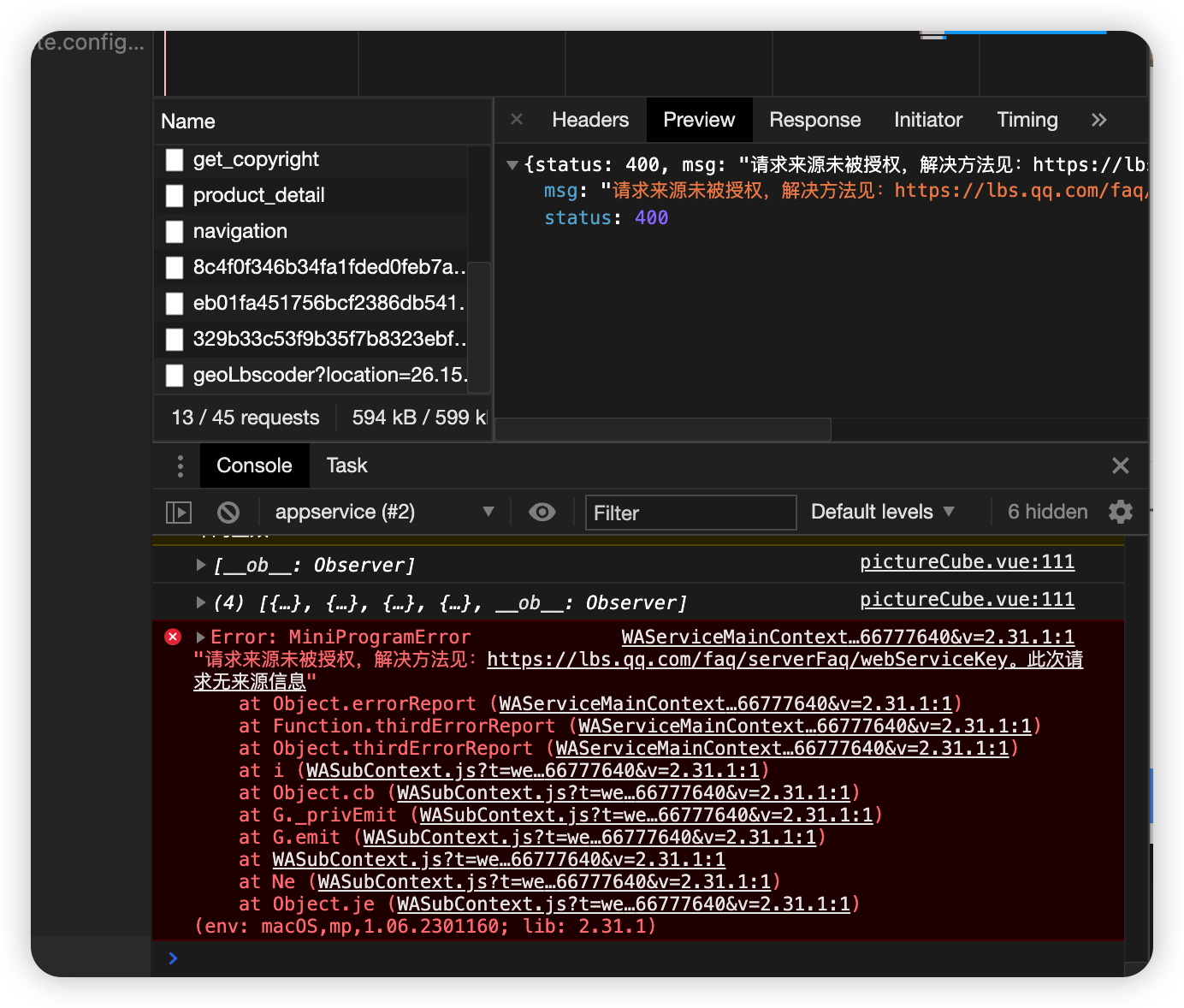Switch to the Initiator tab
Viewport: 1184px width, 1008px height.
coord(928,120)
